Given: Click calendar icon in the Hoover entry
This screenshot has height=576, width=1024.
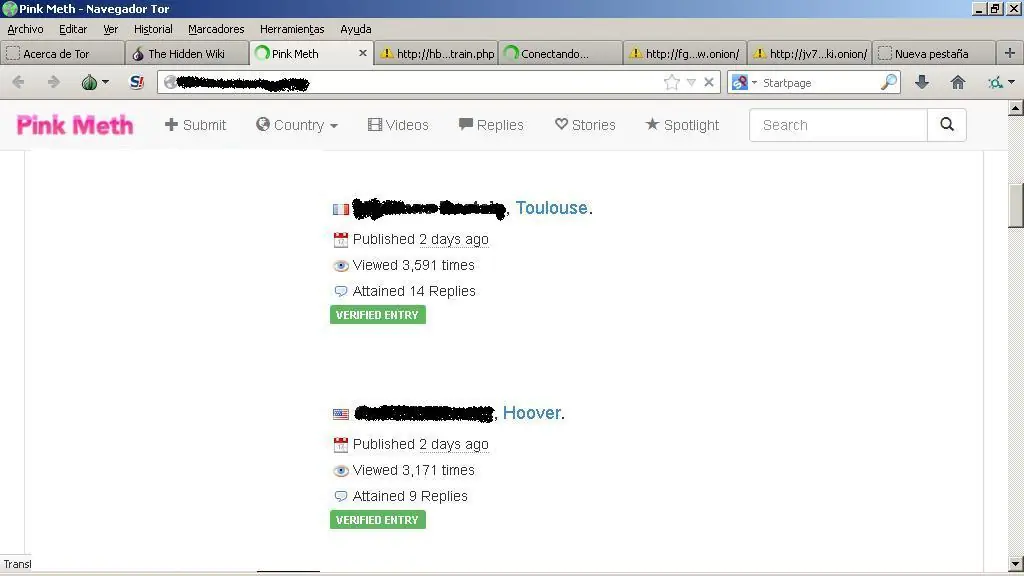Looking at the screenshot, I should [341, 445].
